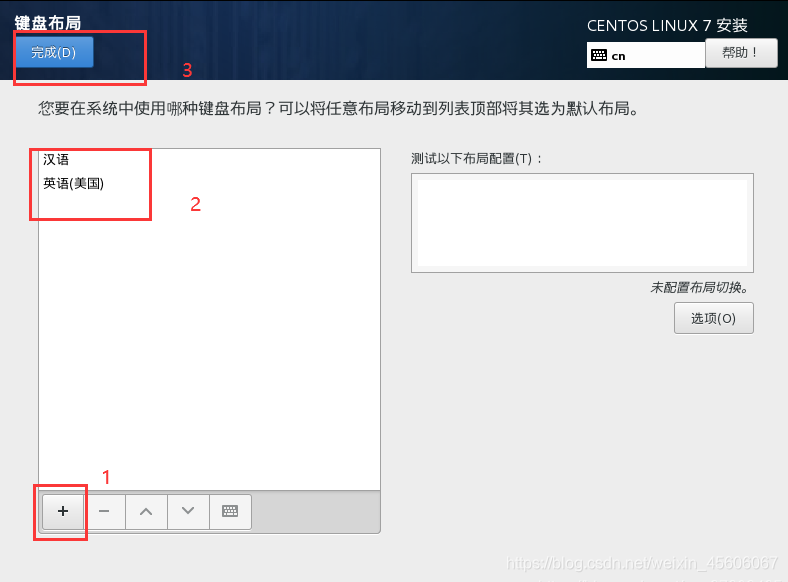Click empty area of layout list

click(209, 342)
